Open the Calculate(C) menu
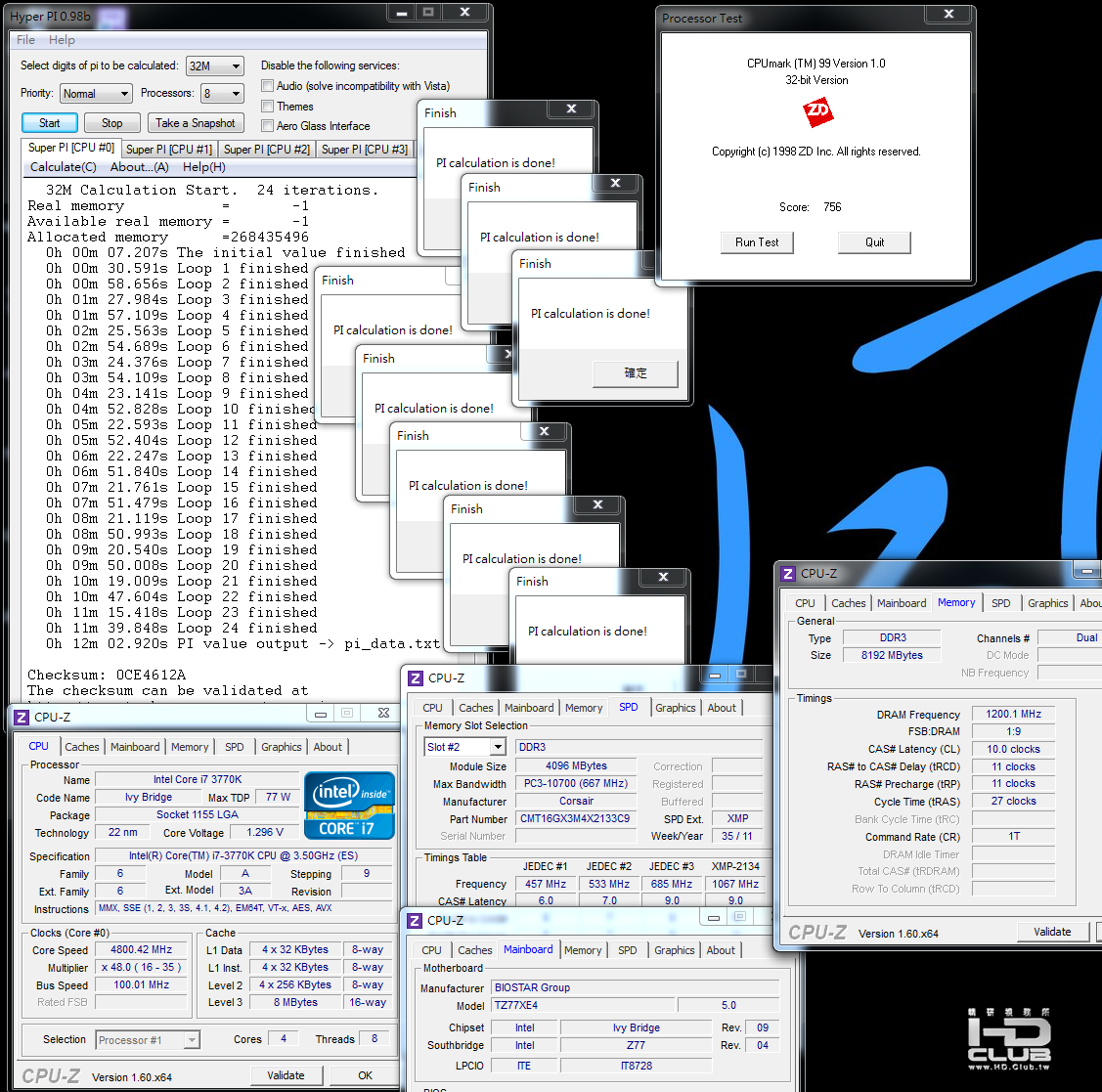 pyautogui.click(x=64, y=167)
